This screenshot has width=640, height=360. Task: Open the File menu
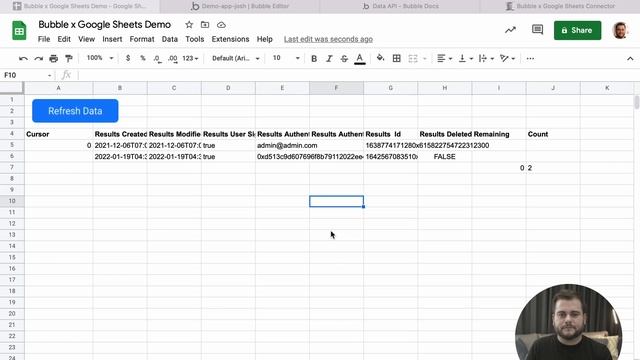[44, 39]
